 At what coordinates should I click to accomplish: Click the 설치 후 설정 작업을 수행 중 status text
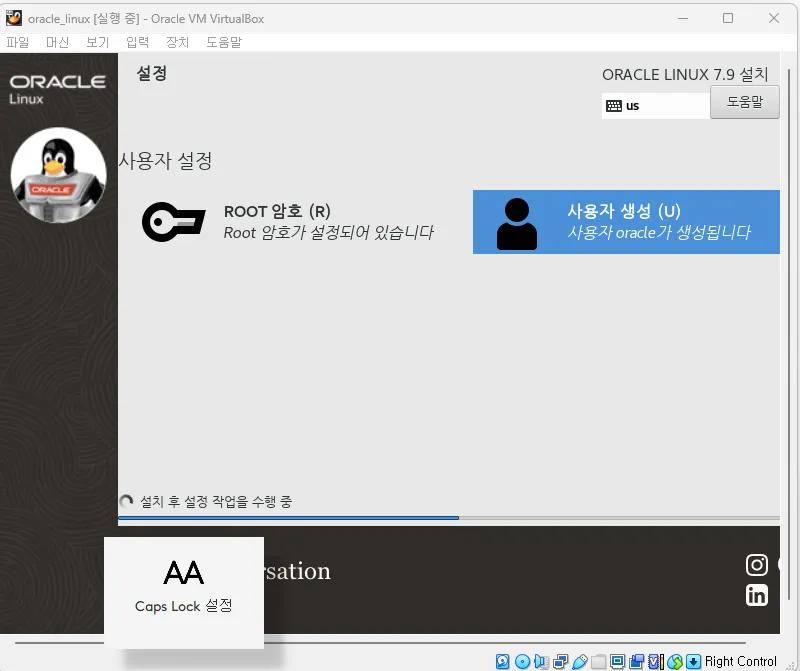point(216,502)
